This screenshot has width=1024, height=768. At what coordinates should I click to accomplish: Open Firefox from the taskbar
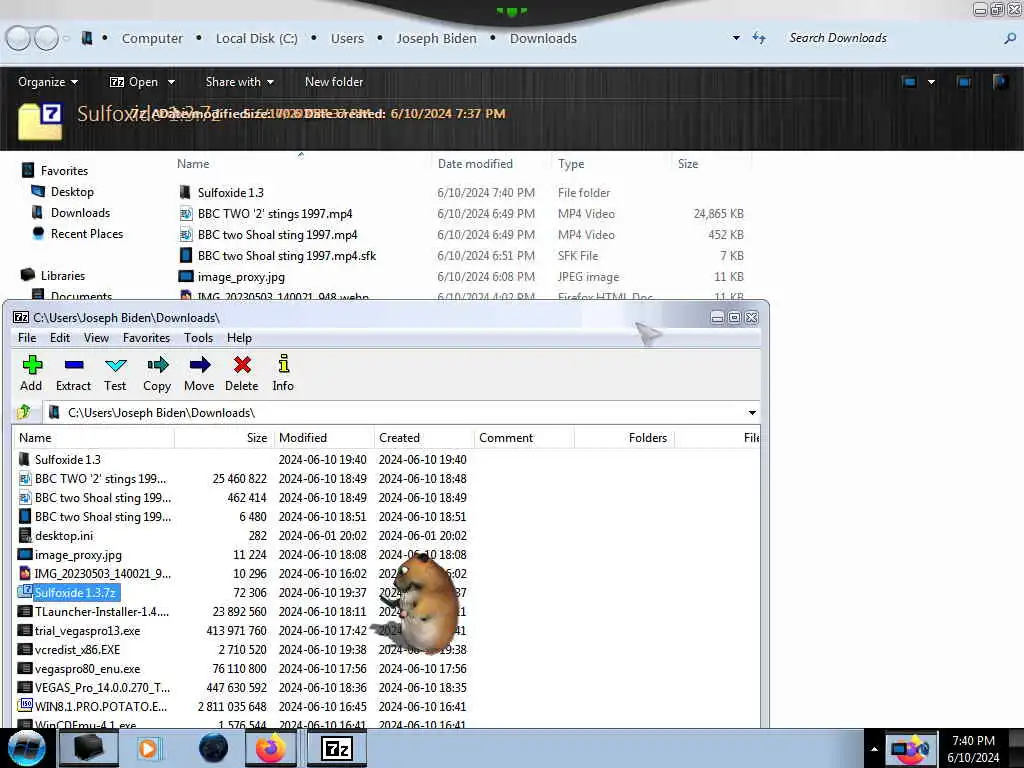(270, 748)
